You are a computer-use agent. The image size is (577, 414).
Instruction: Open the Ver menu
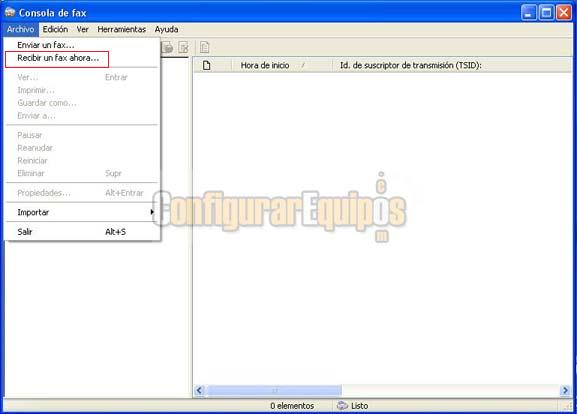pyautogui.click(x=82, y=29)
